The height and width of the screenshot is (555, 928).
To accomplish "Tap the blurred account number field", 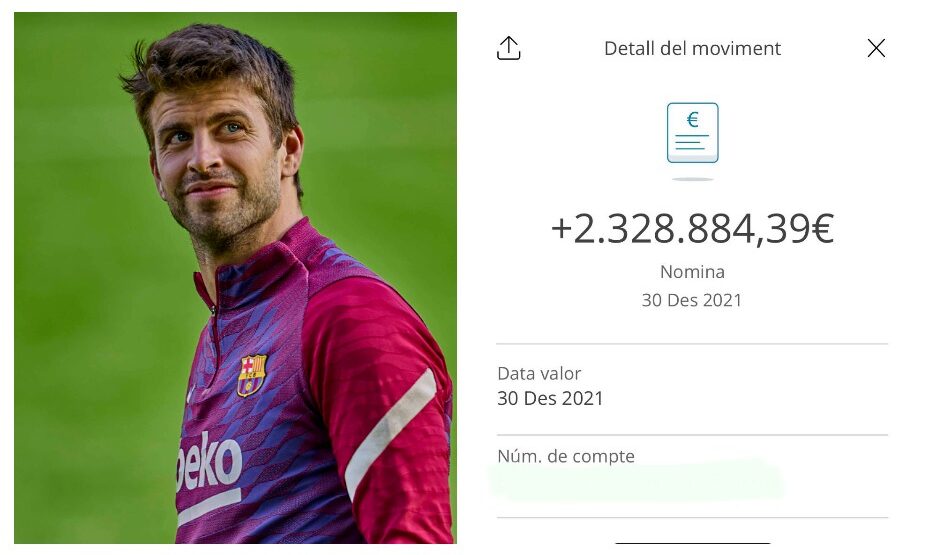I will (636, 482).
